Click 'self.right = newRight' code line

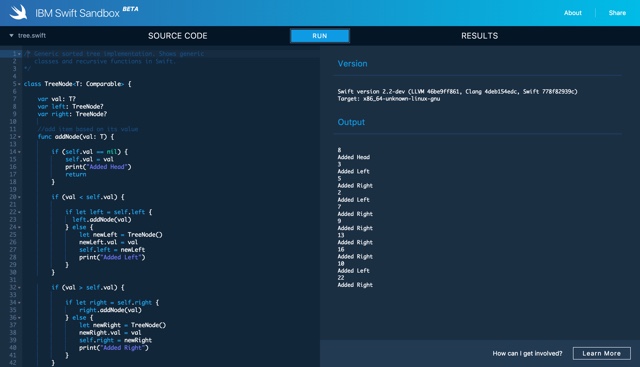[x=116, y=340]
